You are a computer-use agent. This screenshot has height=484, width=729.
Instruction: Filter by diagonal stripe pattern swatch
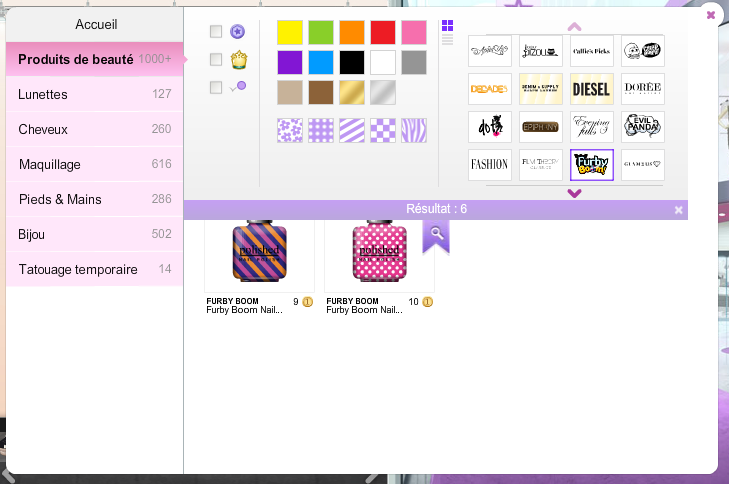(x=352, y=130)
